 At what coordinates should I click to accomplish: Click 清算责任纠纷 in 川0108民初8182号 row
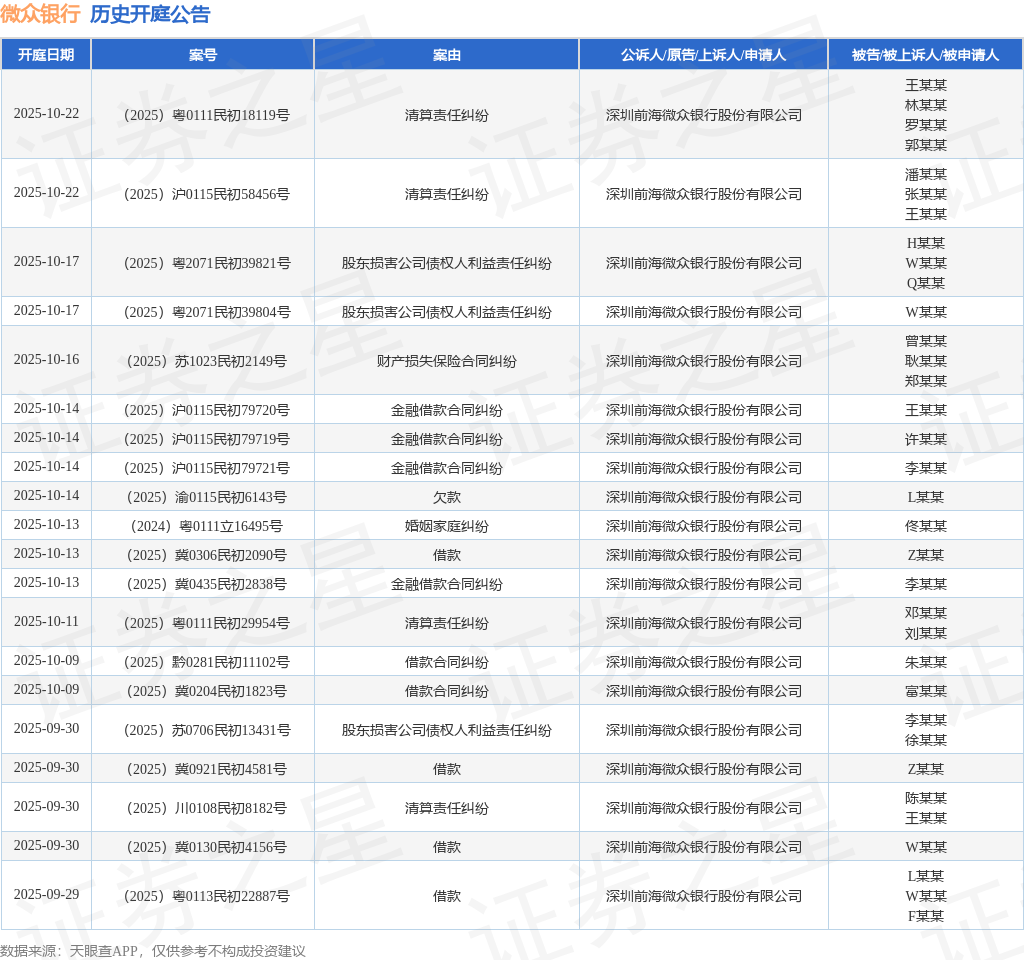point(447,808)
